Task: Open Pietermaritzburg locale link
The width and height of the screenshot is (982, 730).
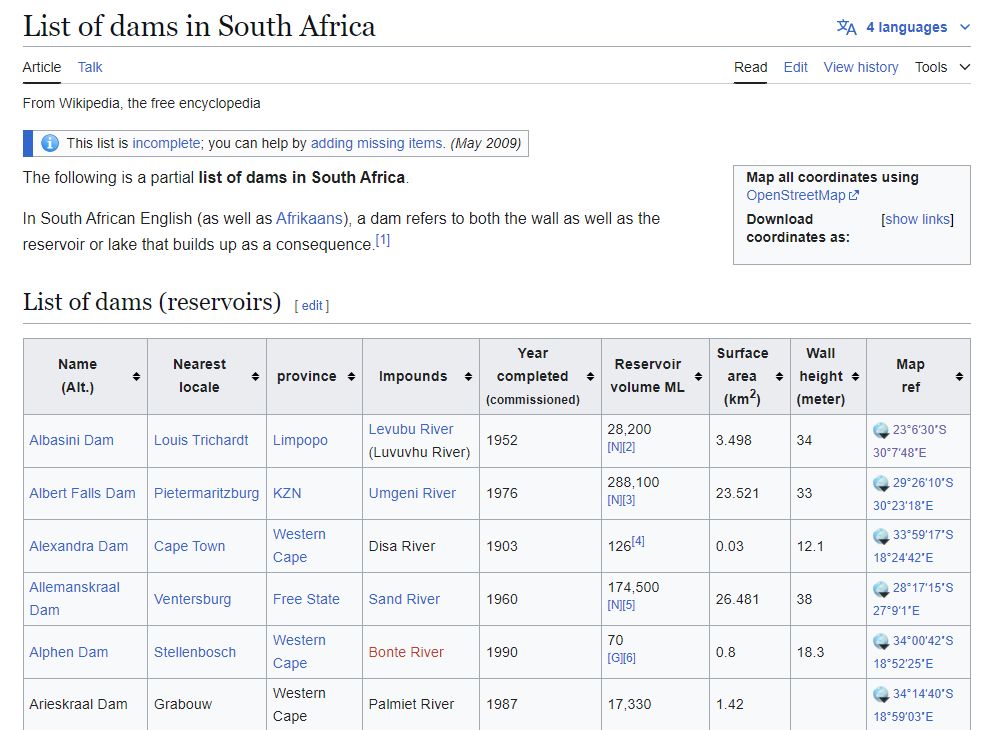Action: [x=206, y=493]
